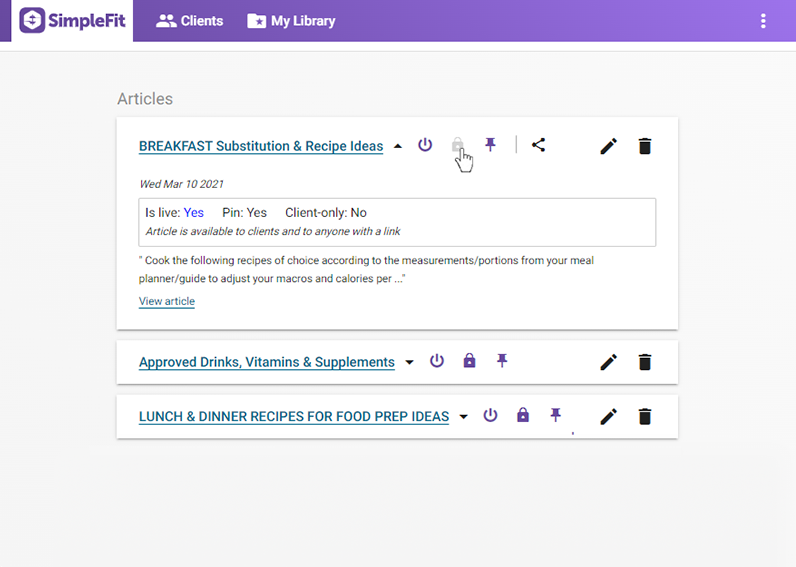Collapse the BREAKFAST Substitution article details

coord(398,146)
